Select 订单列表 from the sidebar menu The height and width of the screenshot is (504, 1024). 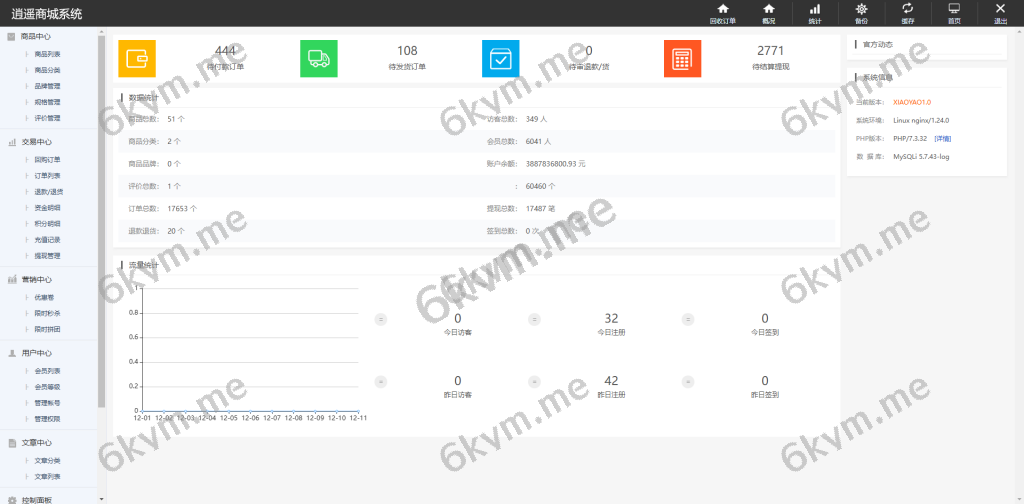[x=47, y=175]
